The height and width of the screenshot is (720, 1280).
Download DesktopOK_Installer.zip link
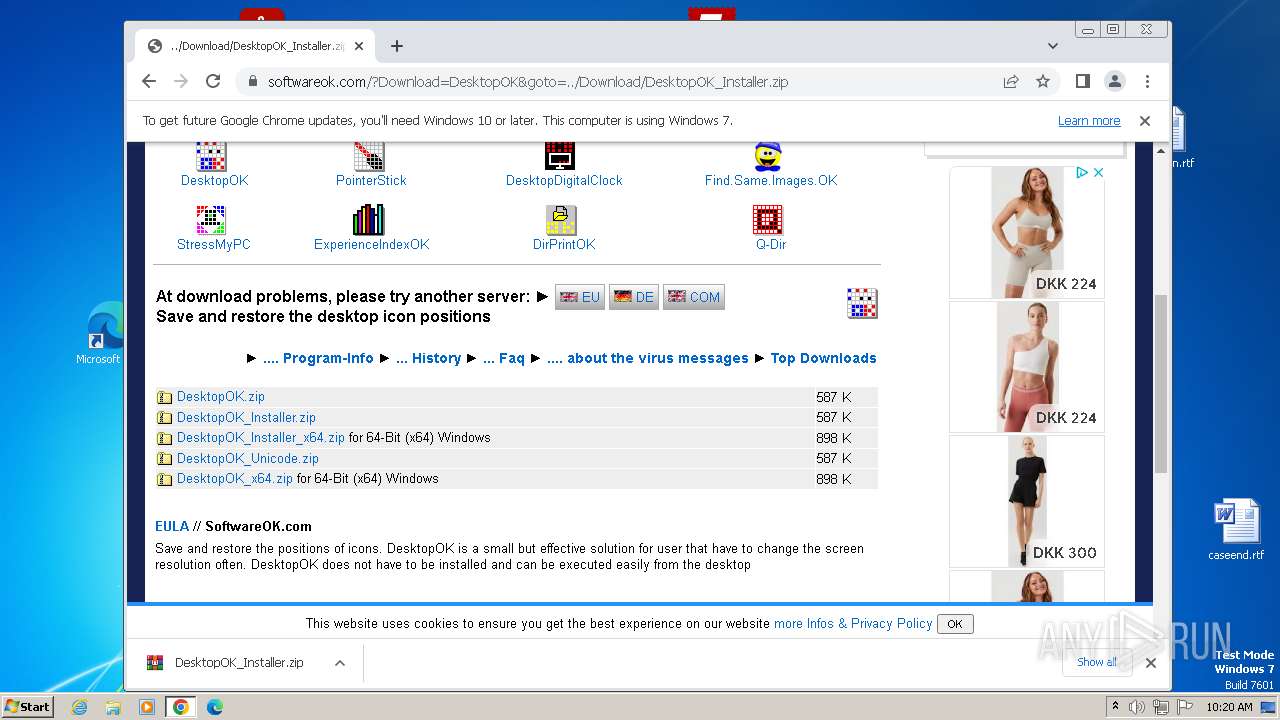[246, 418]
